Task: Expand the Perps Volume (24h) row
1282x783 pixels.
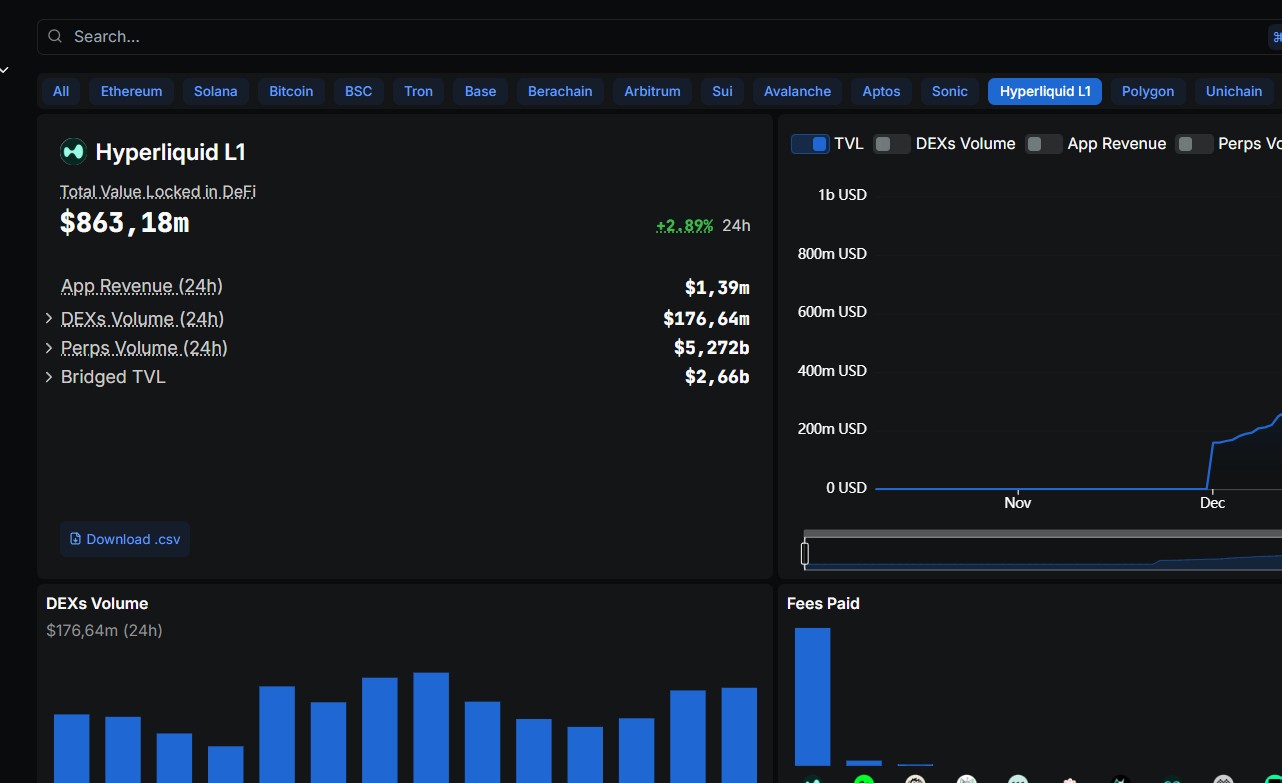Action: pyautogui.click(x=49, y=348)
